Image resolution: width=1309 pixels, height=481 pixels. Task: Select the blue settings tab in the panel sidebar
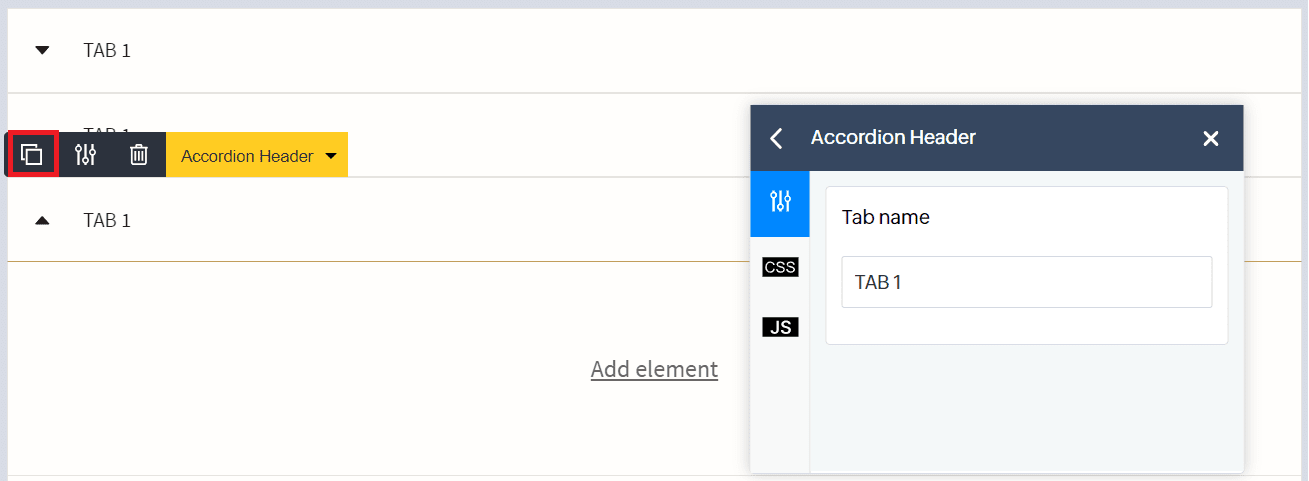pos(780,203)
